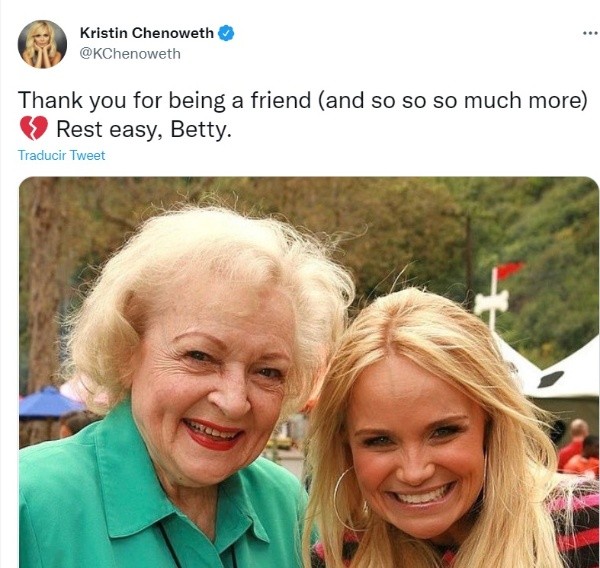The height and width of the screenshot is (568, 600).
Task: Click the 'Rest easy, Betty.' text
Action: click(x=144, y=129)
